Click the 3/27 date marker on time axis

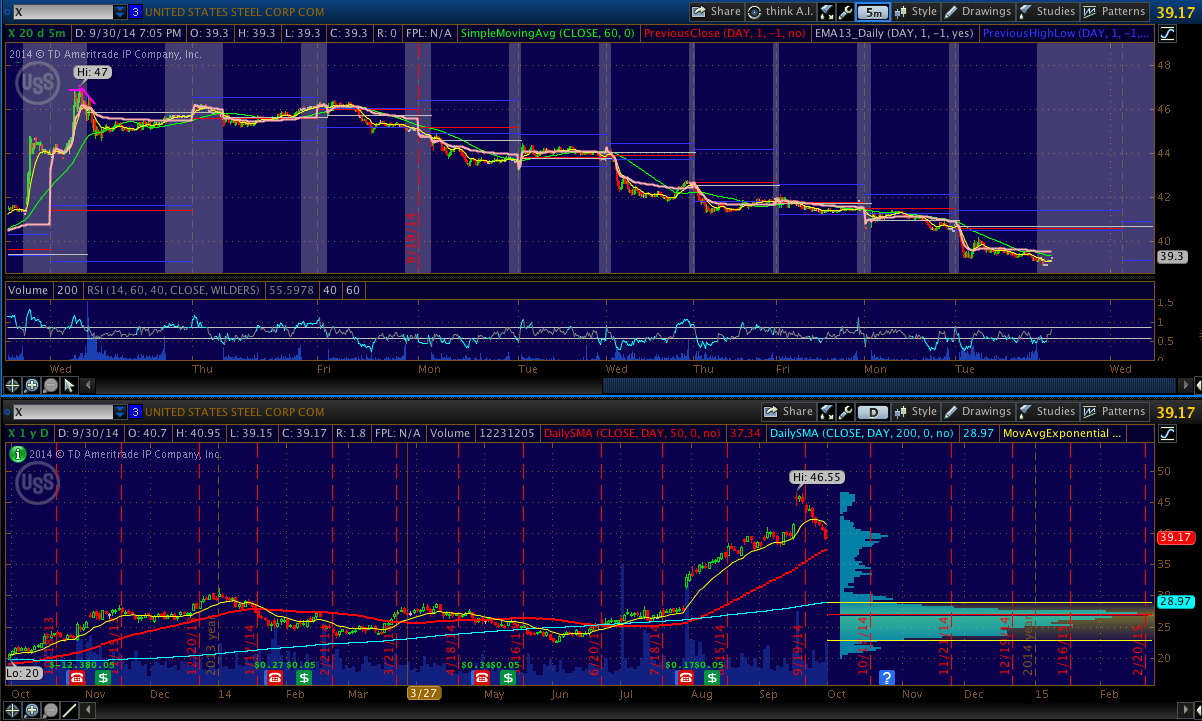(423, 693)
